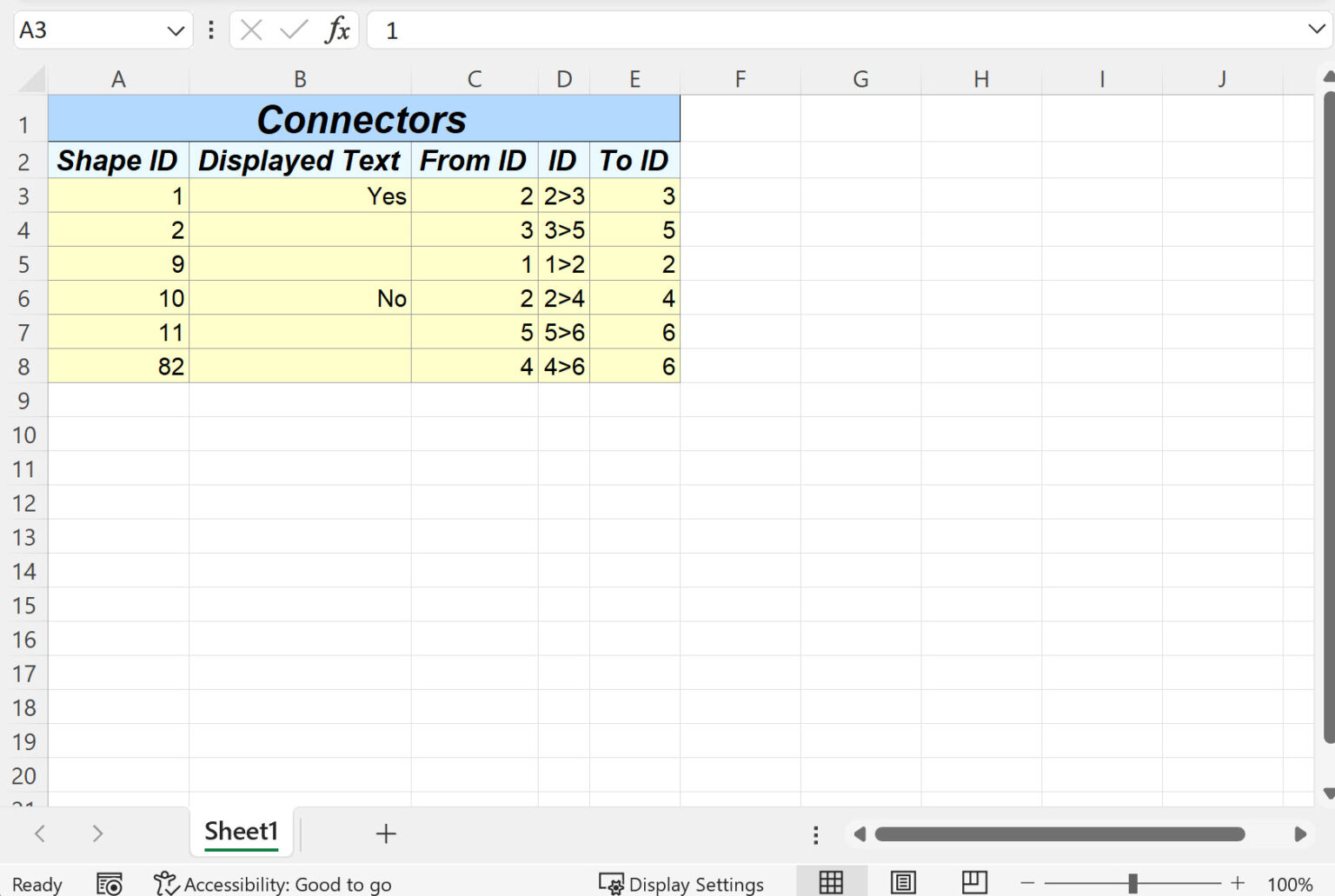
Task: Switch to Page Break Preview view
Action: pos(975,880)
